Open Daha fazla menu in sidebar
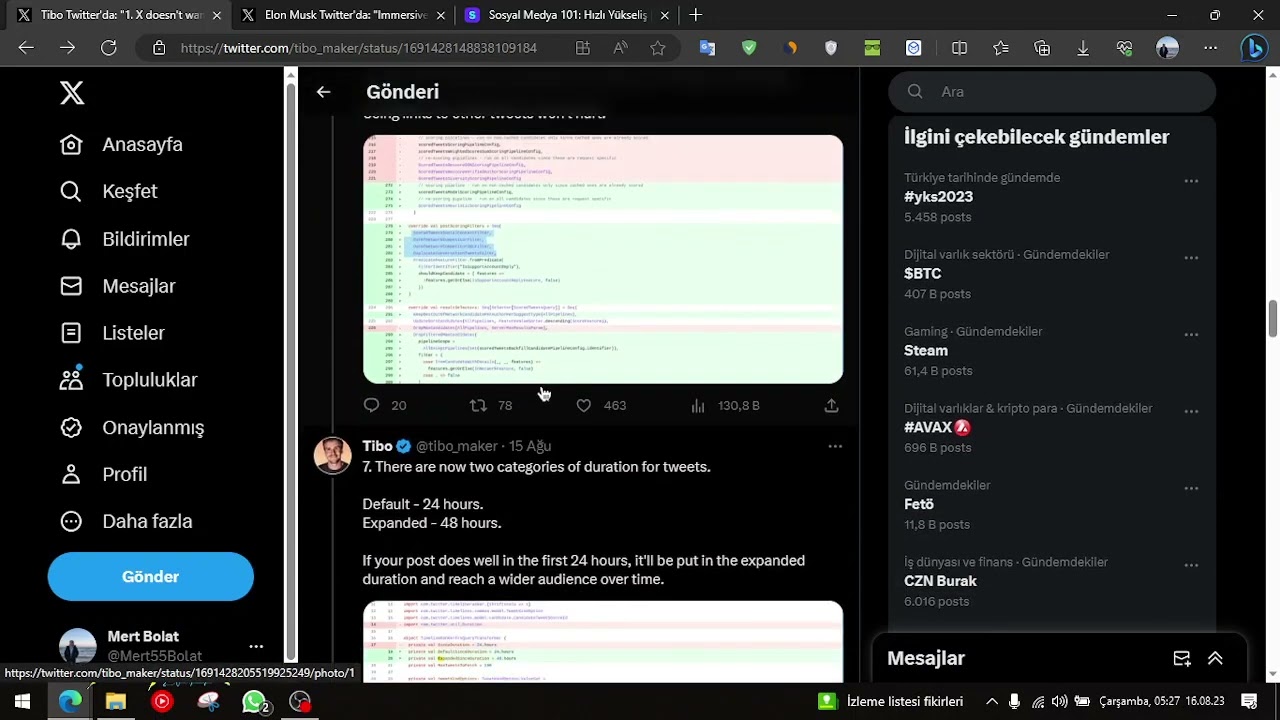The height and width of the screenshot is (720, 1280). click(125, 521)
